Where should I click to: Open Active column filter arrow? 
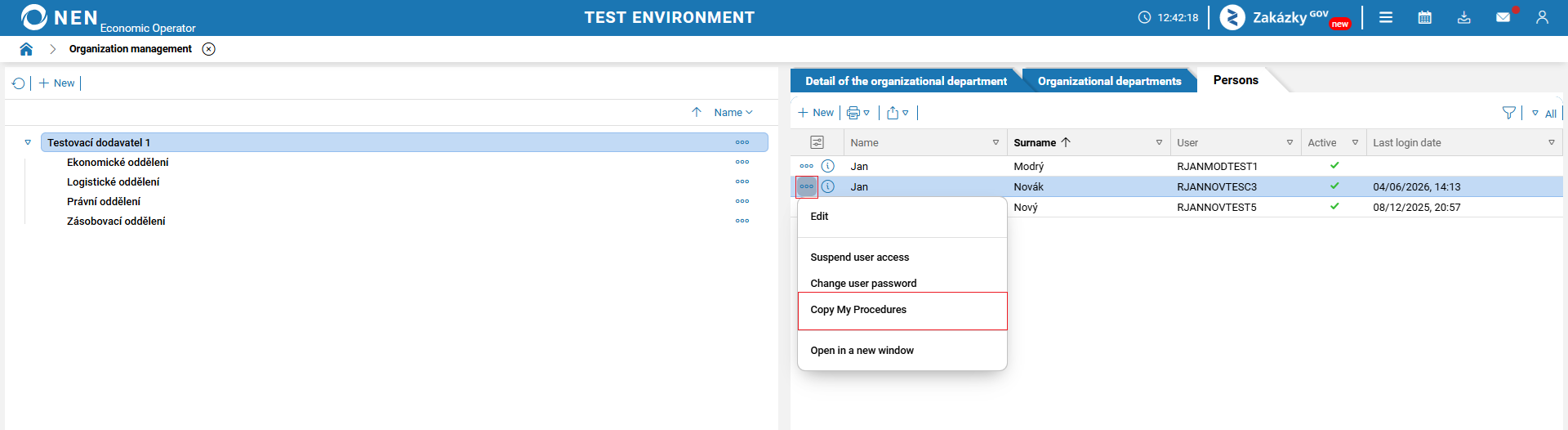tap(1355, 142)
